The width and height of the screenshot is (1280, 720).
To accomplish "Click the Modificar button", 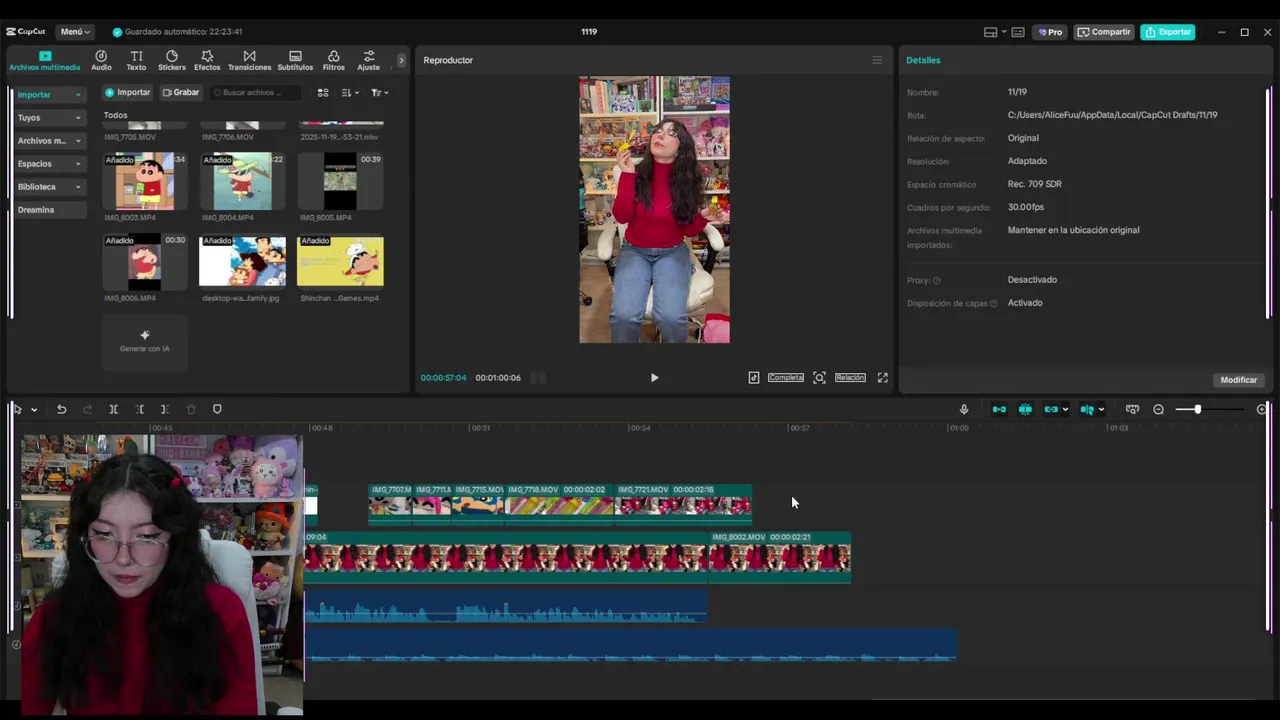I will (x=1238, y=380).
